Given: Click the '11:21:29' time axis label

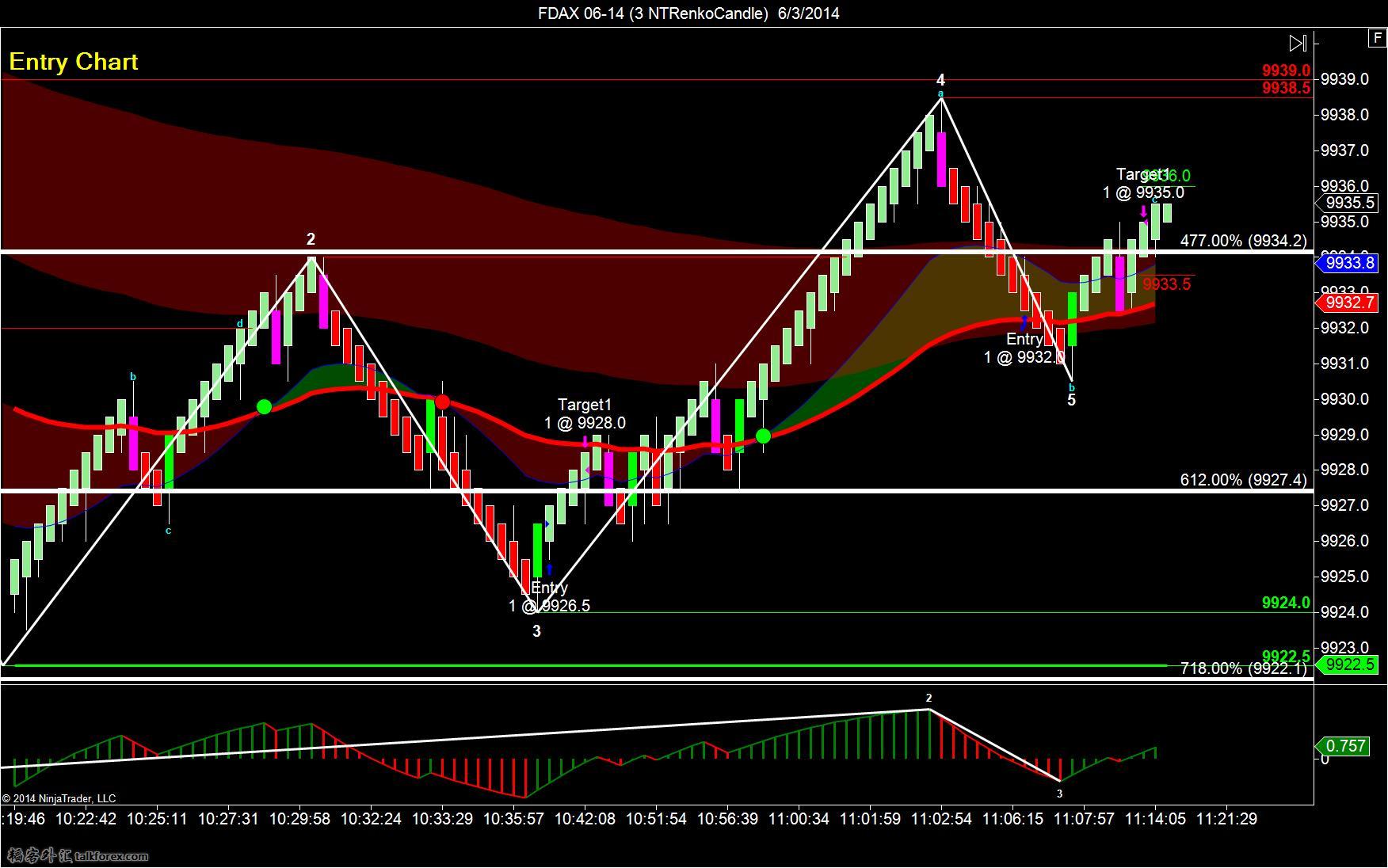Looking at the screenshot, I should point(1226,819).
